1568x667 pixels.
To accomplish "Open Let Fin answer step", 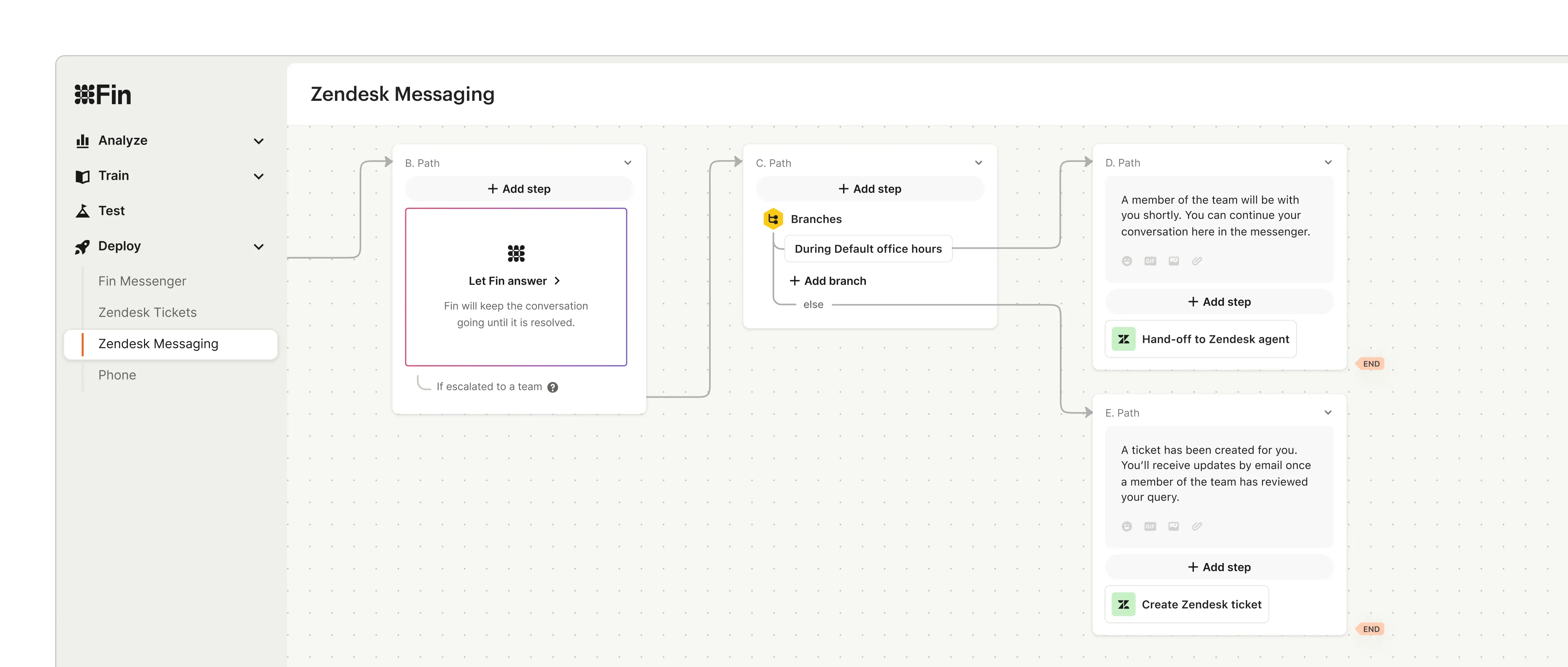I will tap(516, 287).
